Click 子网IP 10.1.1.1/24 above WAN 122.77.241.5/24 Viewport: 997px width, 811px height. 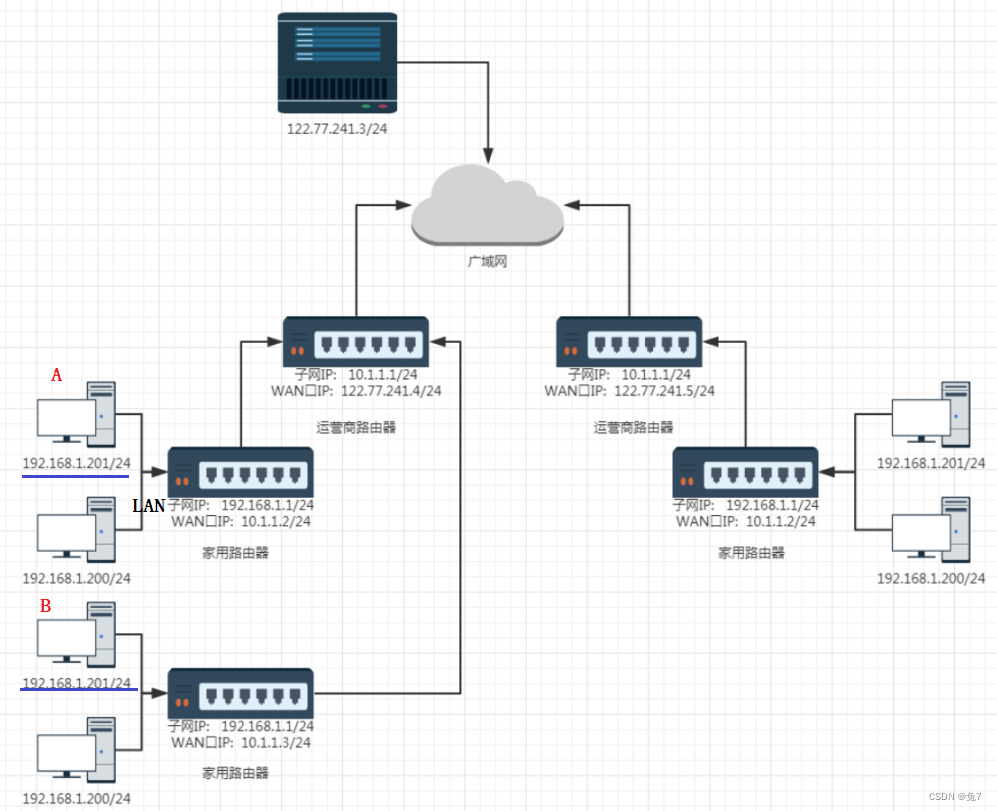[x=629, y=375]
